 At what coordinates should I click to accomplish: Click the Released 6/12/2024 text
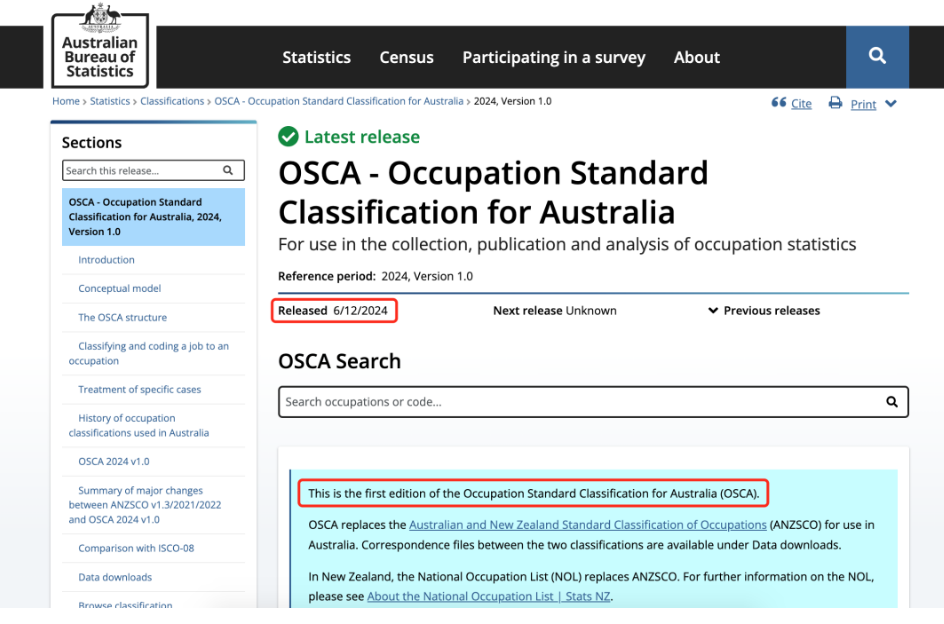pos(333,311)
